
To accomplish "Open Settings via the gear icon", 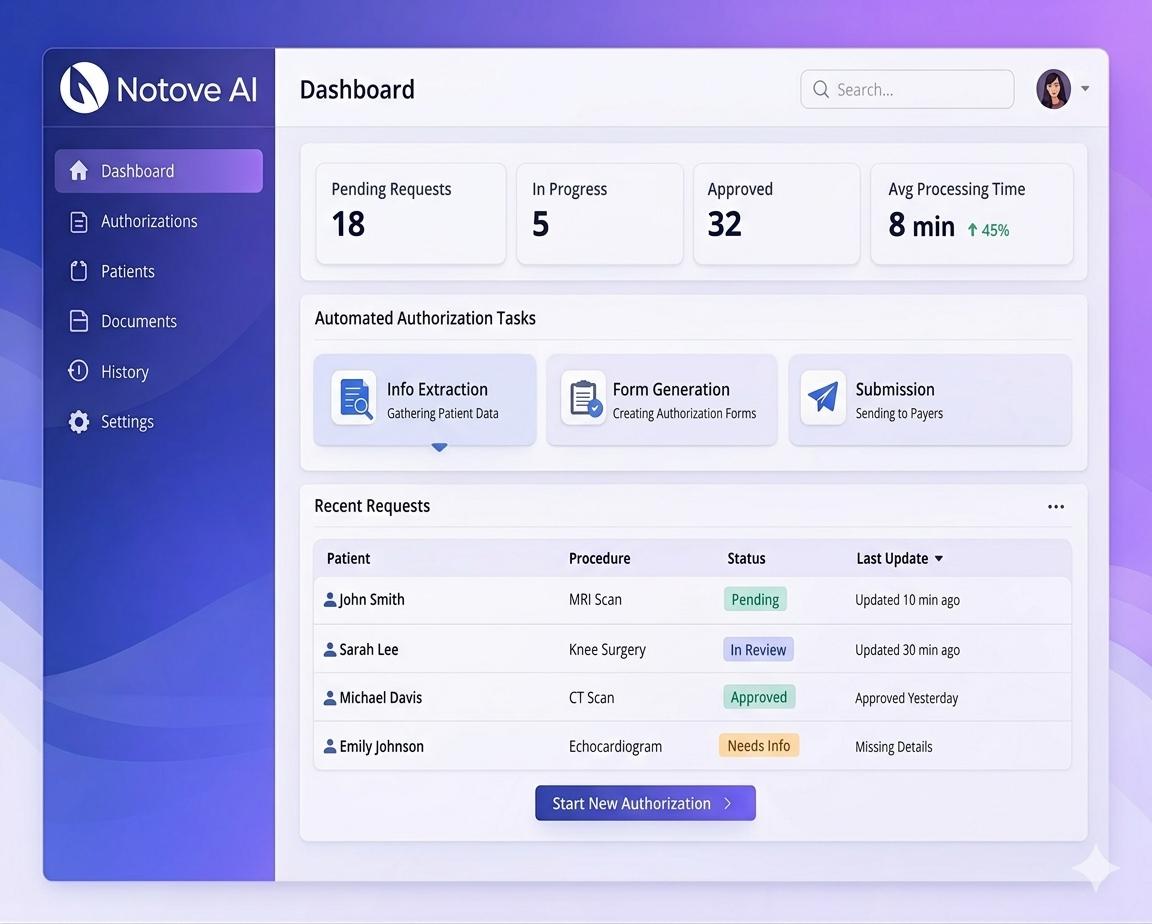I will tap(78, 421).
